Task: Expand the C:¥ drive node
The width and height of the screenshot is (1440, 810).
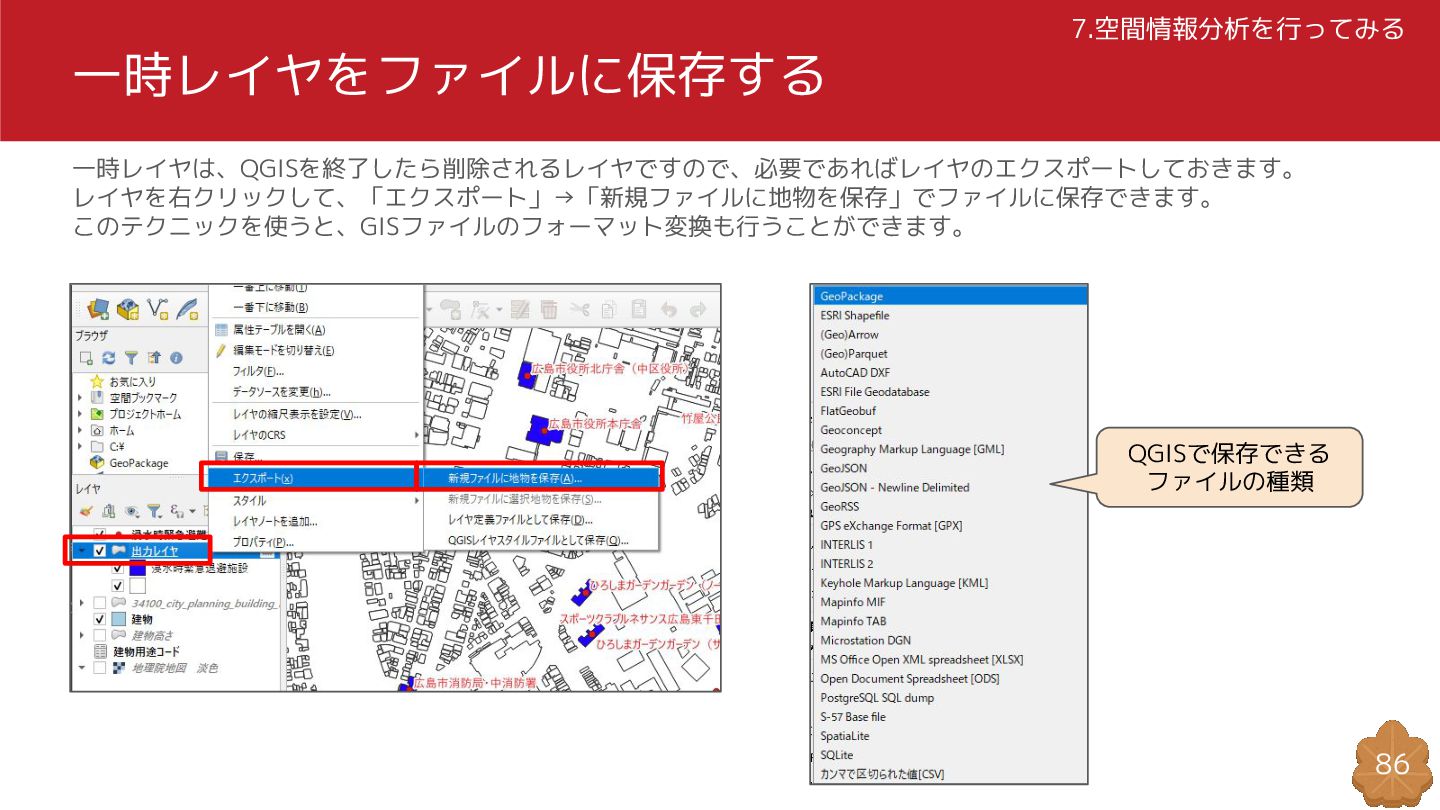Action: [81, 446]
